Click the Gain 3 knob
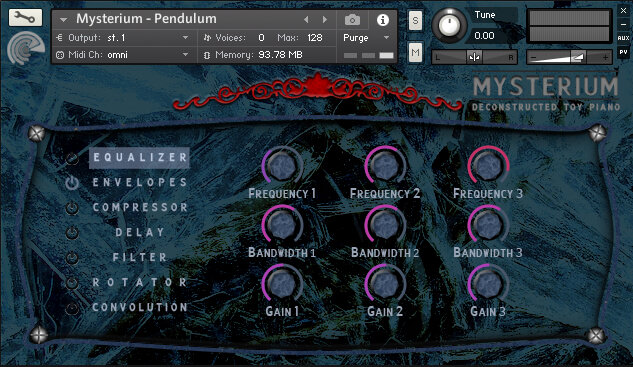 (x=488, y=284)
